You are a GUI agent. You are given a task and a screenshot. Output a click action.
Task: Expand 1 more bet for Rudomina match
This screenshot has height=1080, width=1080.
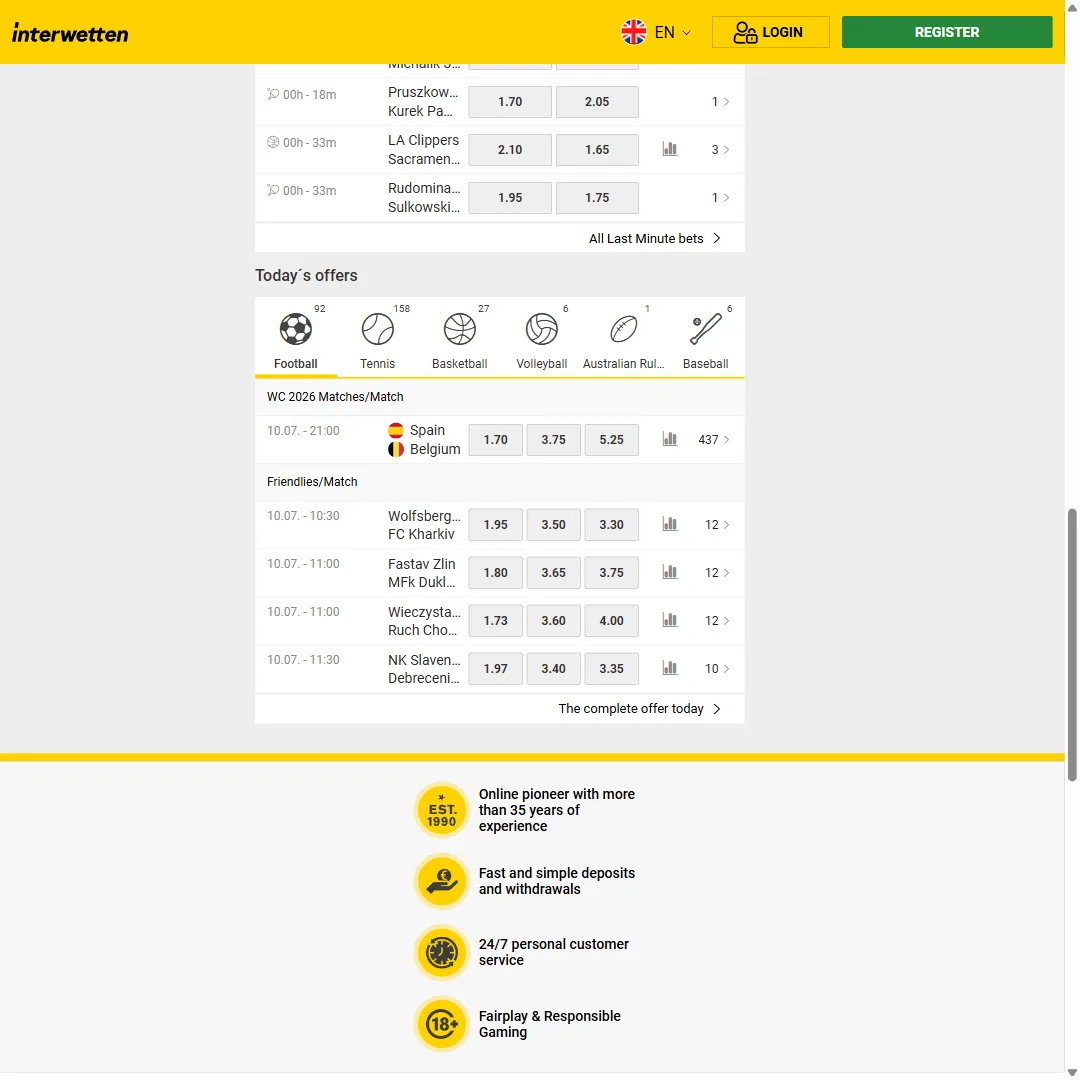[x=720, y=198]
